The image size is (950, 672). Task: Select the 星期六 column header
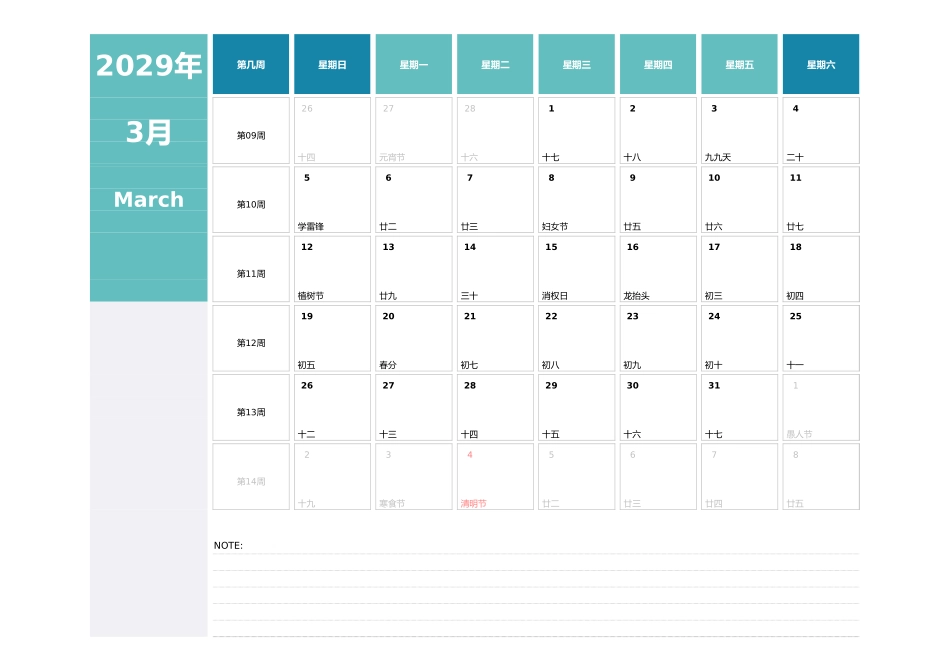[821, 64]
